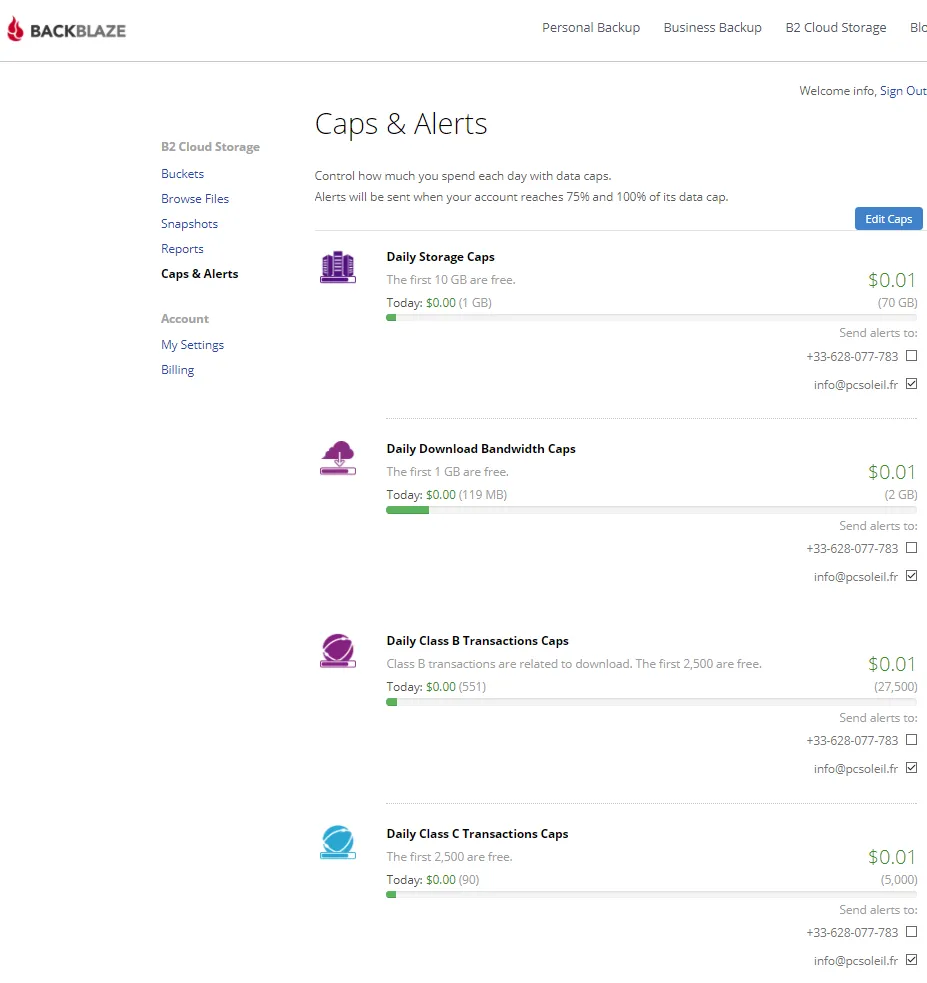Open Buckets in the sidebar

(x=182, y=174)
